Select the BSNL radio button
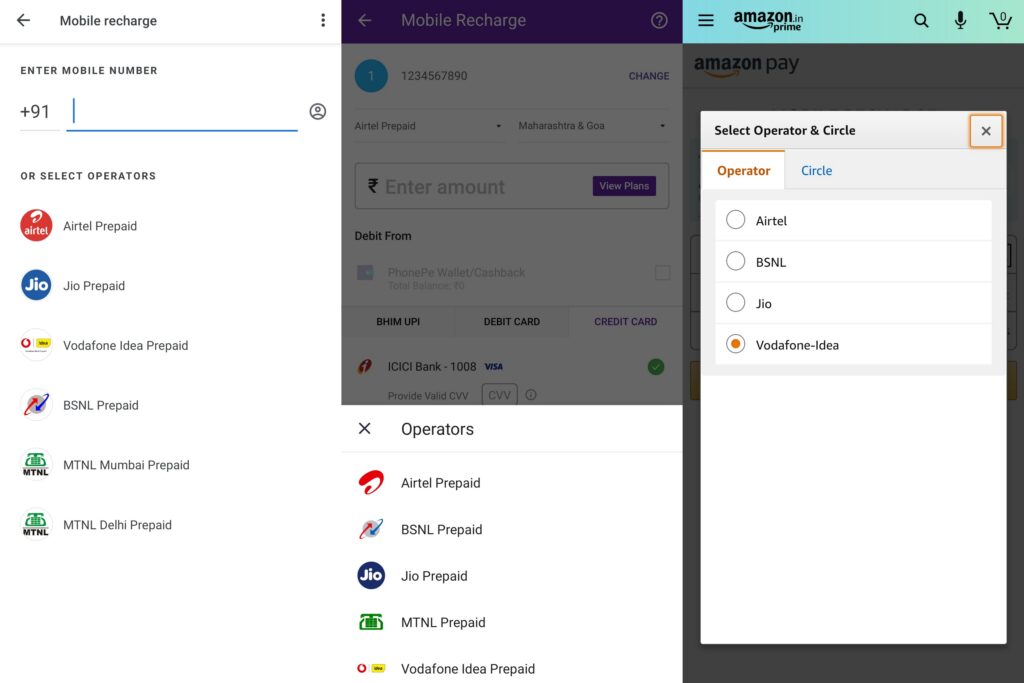This screenshot has width=1024, height=683. pos(735,261)
